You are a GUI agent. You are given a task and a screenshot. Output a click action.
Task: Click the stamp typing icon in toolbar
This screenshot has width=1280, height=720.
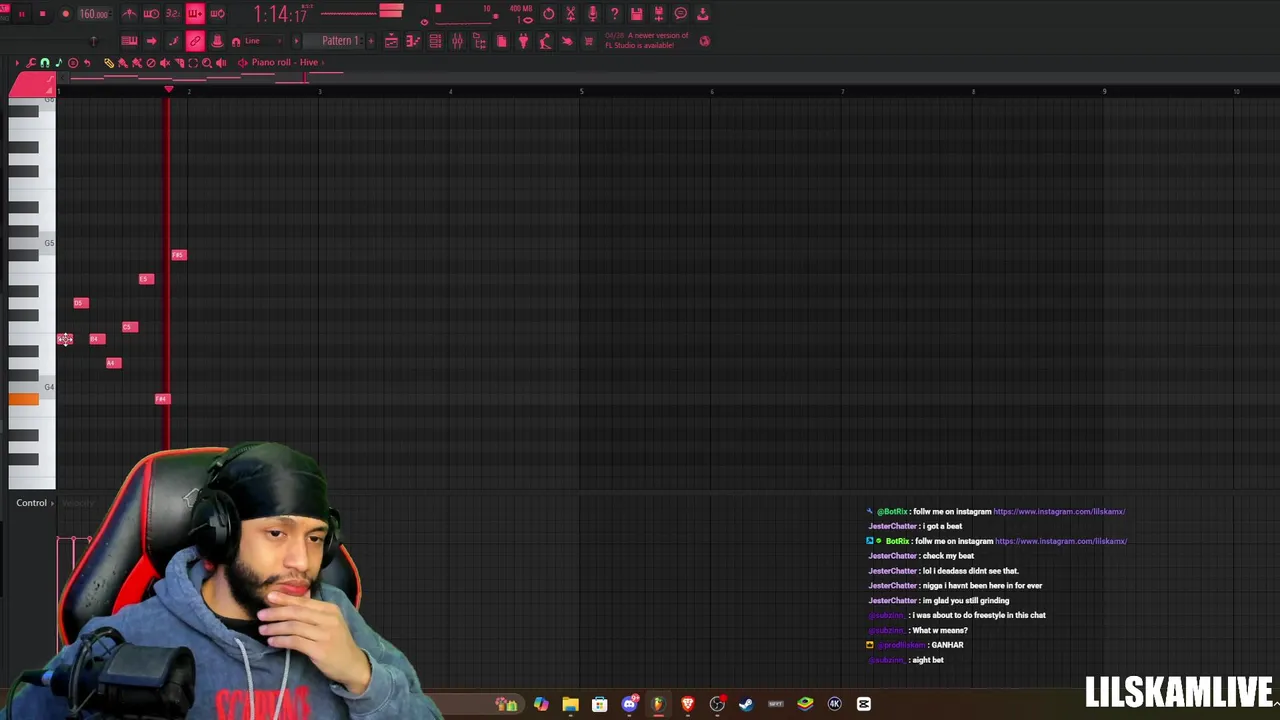217,41
